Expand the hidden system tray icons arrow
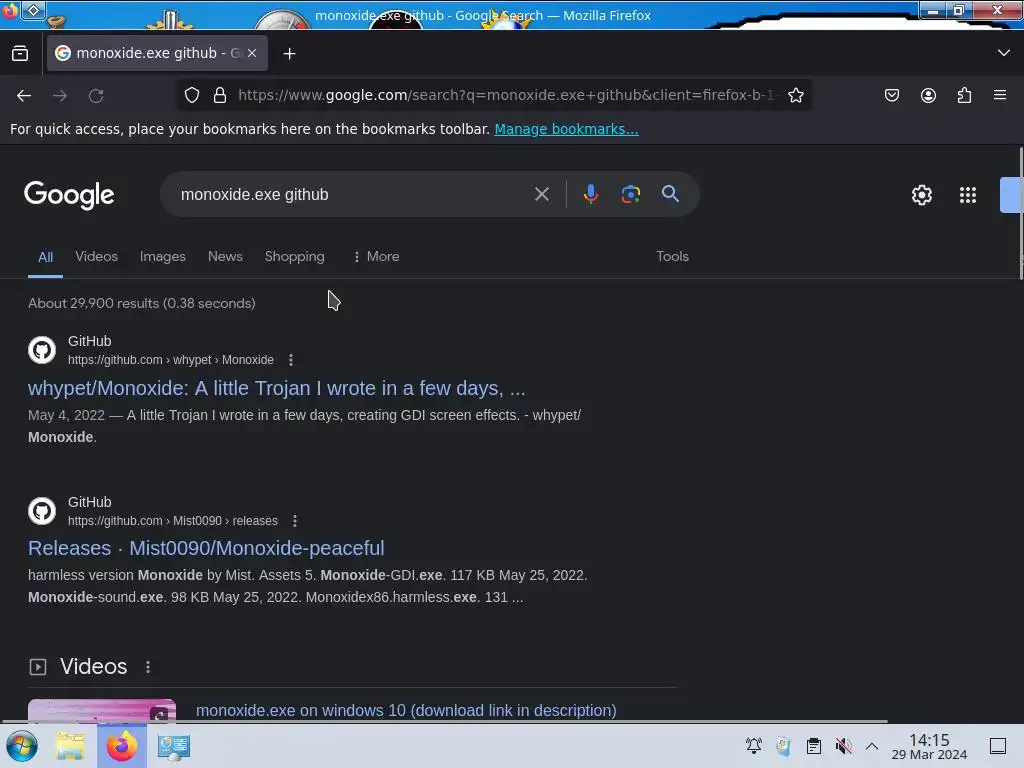The height and width of the screenshot is (768, 1024). click(872, 746)
